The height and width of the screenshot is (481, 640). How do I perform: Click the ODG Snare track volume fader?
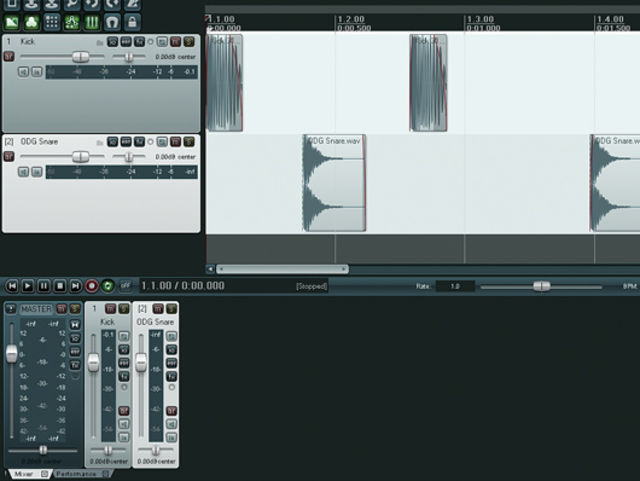80,157
